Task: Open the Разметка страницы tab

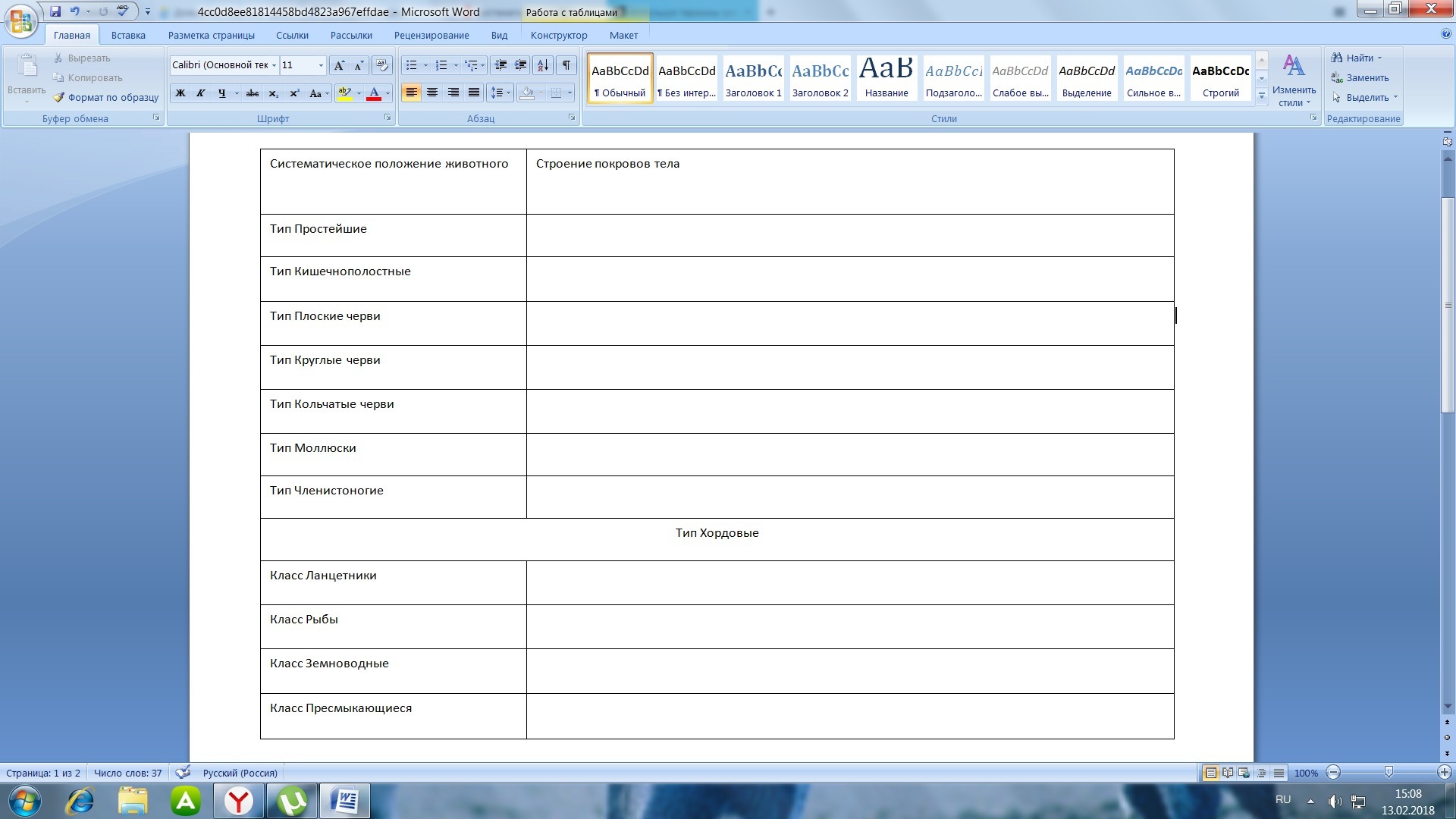Action: click(211, 35)
